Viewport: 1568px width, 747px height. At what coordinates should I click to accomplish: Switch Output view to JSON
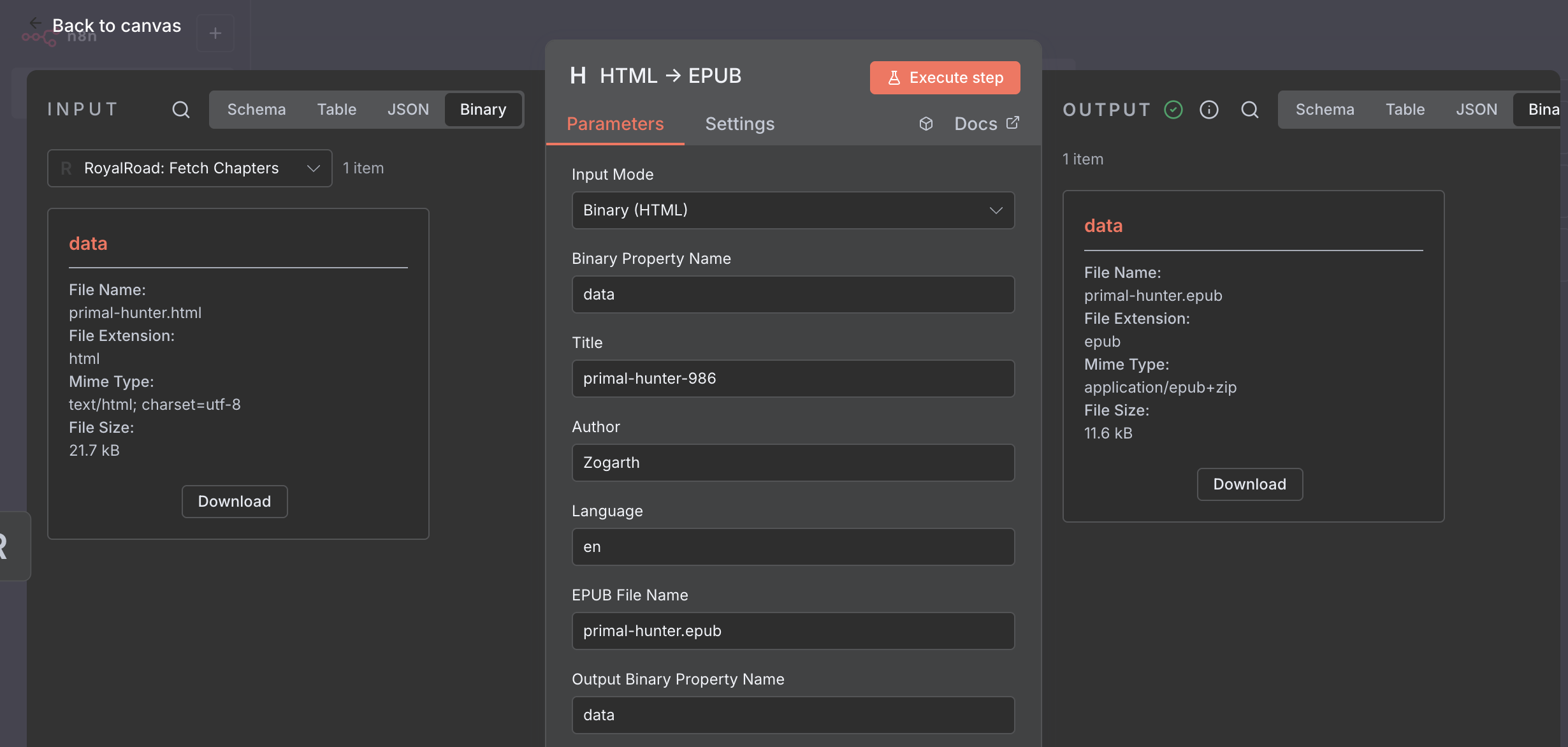1476,110
